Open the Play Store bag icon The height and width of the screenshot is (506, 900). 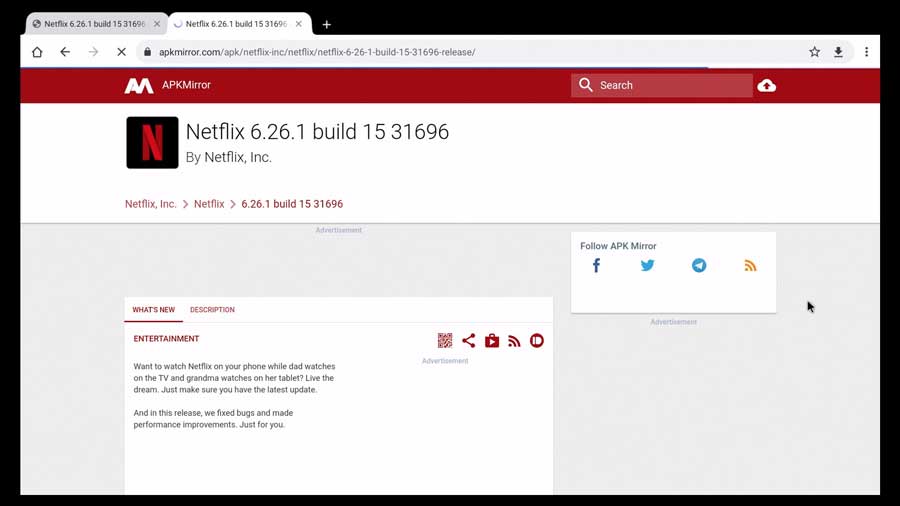492,341
